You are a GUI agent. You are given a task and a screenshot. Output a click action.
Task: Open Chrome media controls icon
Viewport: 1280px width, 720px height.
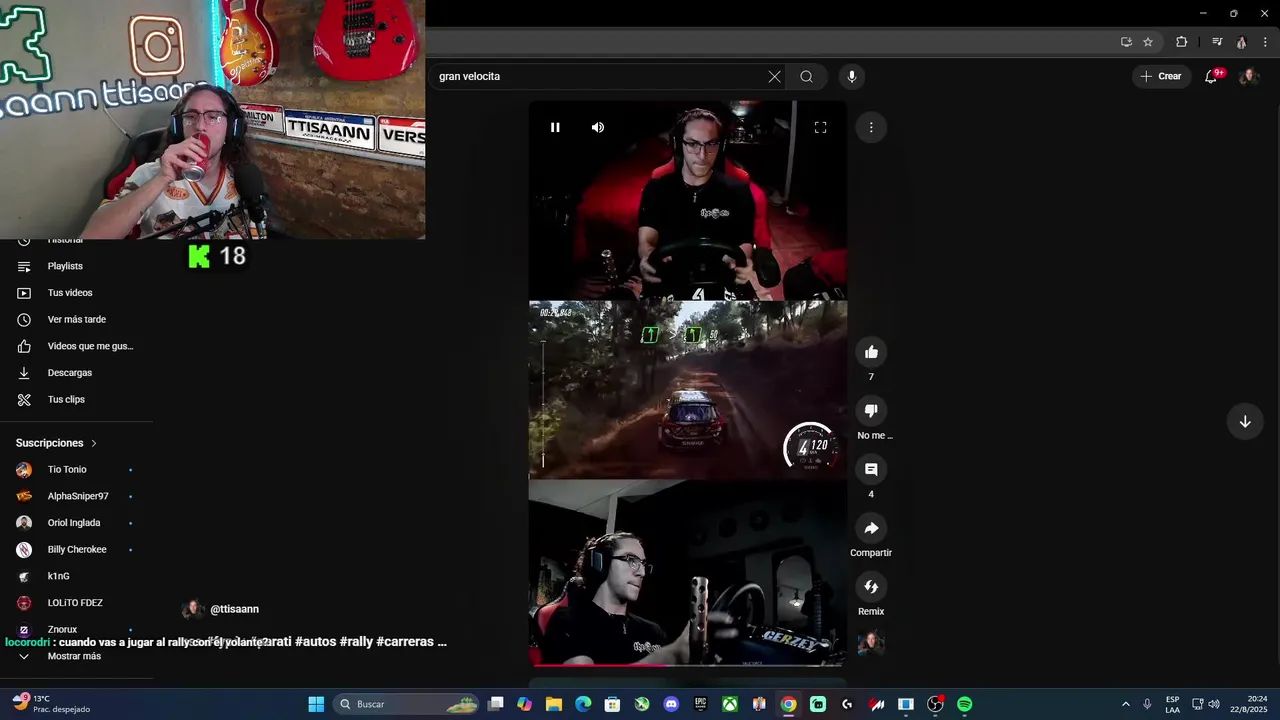click(x=1217, y=42)
